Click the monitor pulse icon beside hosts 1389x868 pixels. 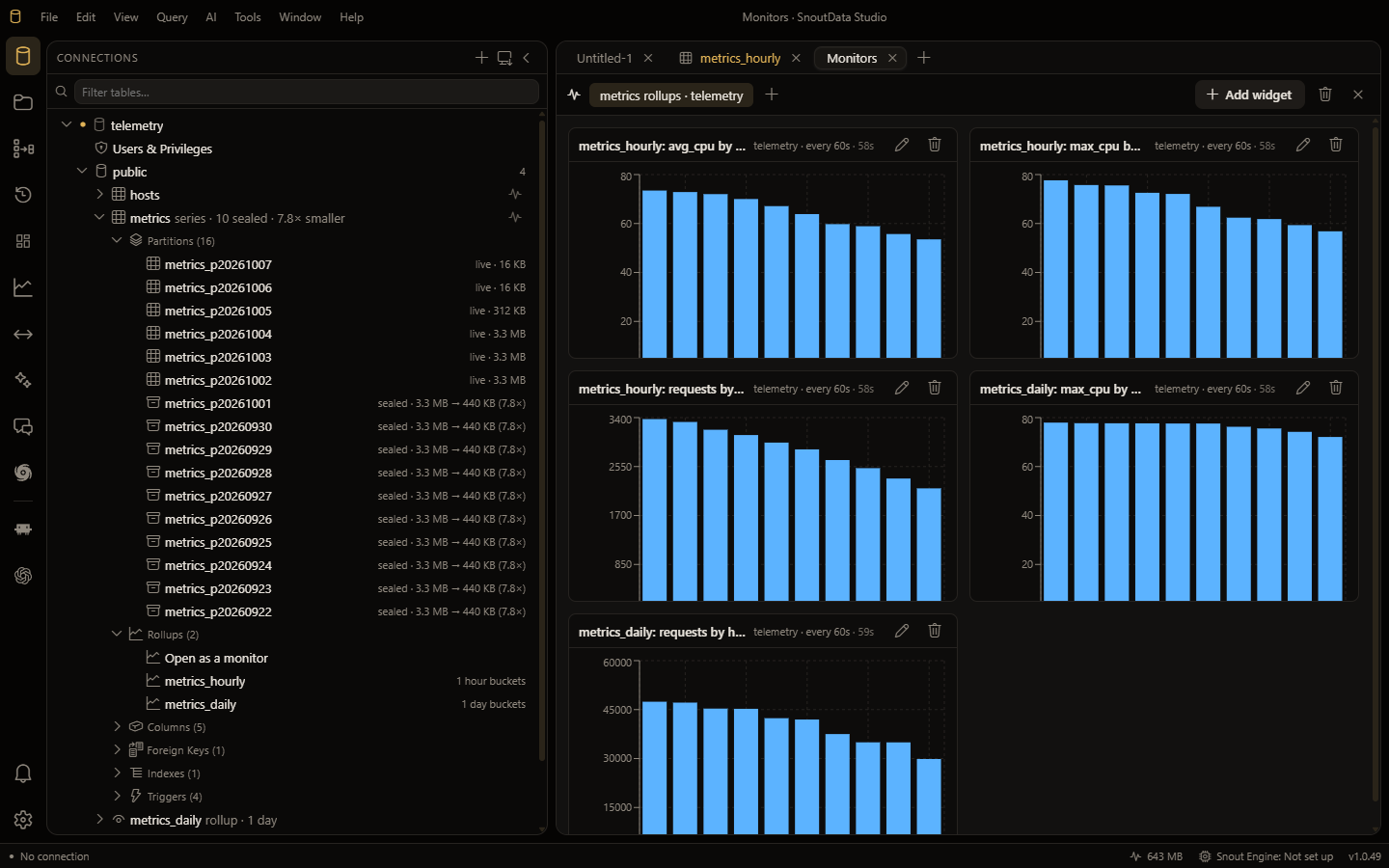(515, 194)
